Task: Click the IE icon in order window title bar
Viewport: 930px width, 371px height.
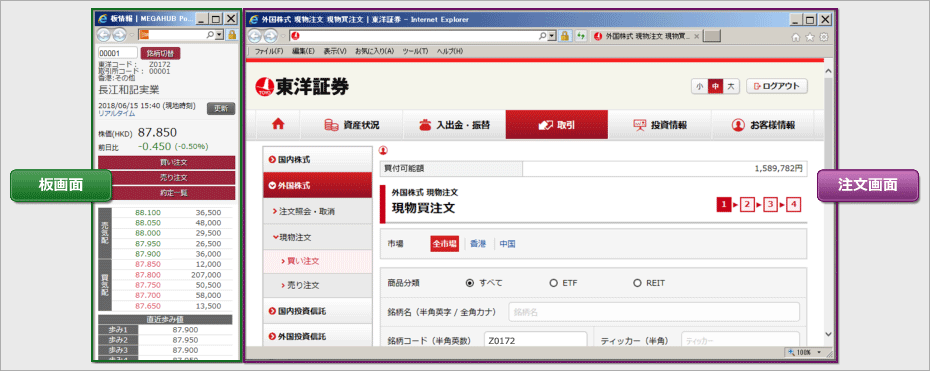Action: coord(254,19)
